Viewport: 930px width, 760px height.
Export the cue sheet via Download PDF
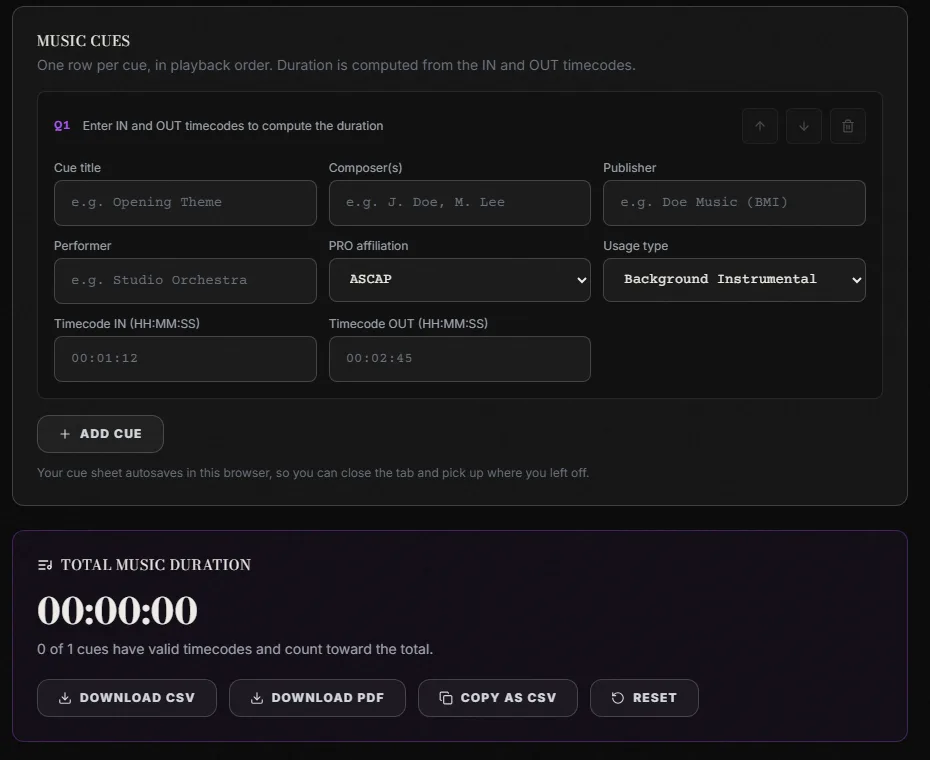point(317,698)
